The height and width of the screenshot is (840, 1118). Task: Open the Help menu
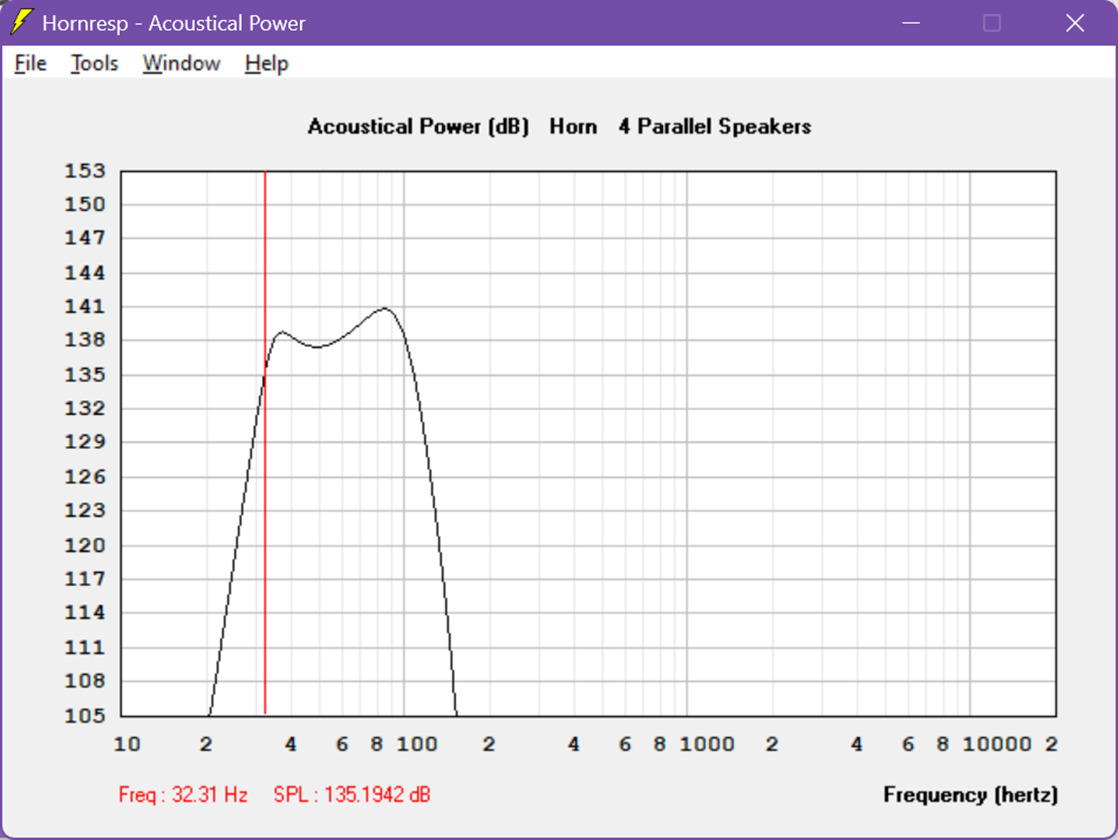click(x=267, y=63)
